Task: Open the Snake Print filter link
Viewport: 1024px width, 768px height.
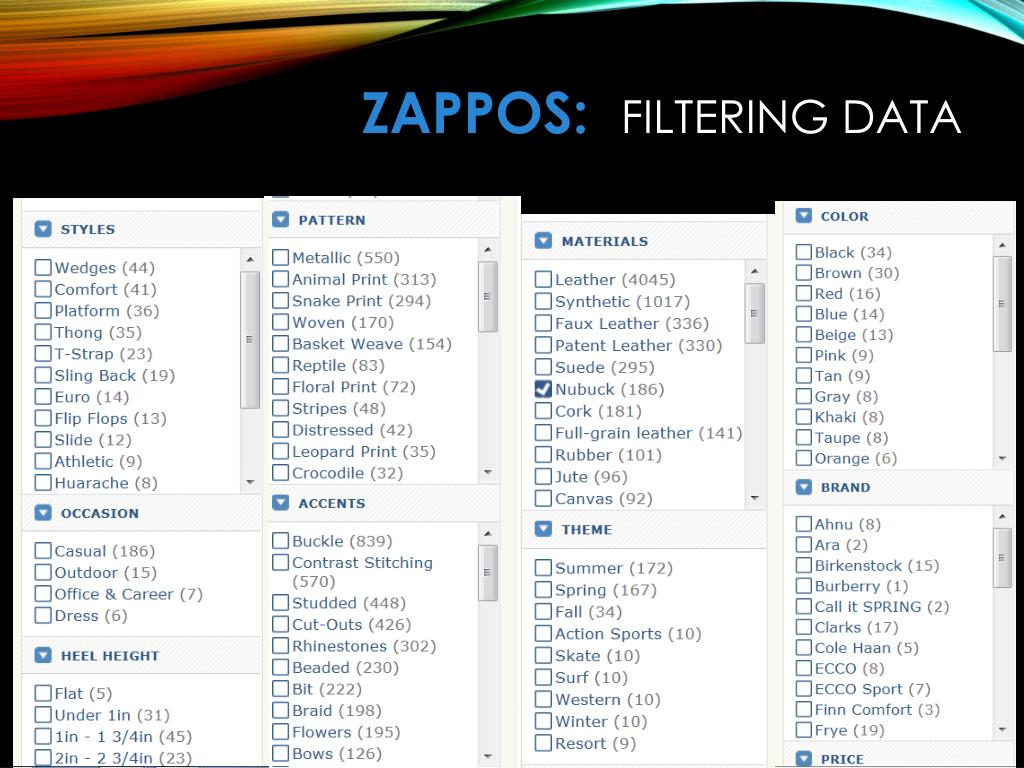Action: pos(361,300)
